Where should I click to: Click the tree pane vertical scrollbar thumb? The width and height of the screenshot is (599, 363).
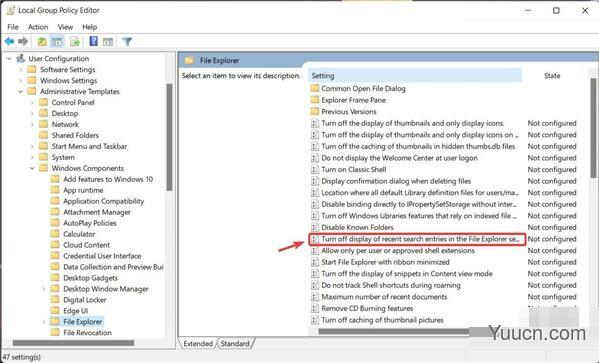click(x=169, y=137)
